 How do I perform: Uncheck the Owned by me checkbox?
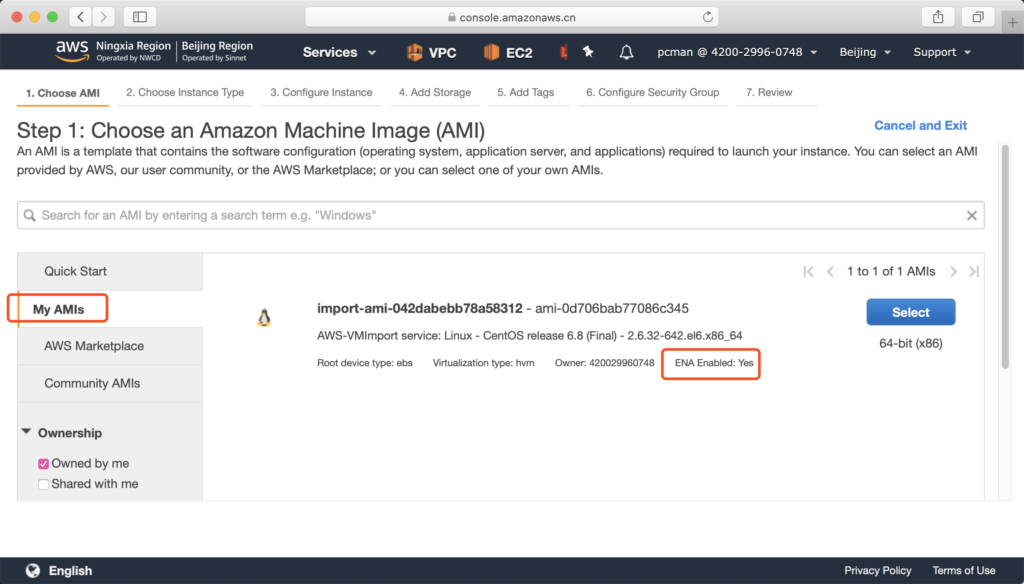(x=43, y=464)
